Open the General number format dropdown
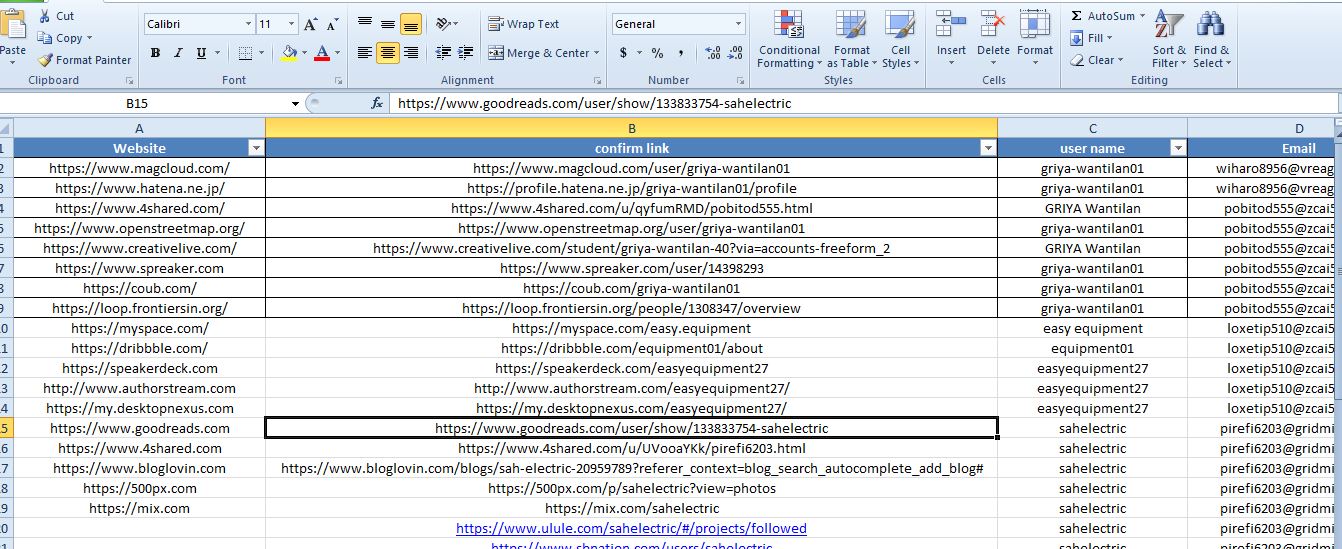 (x=738, y=24)
